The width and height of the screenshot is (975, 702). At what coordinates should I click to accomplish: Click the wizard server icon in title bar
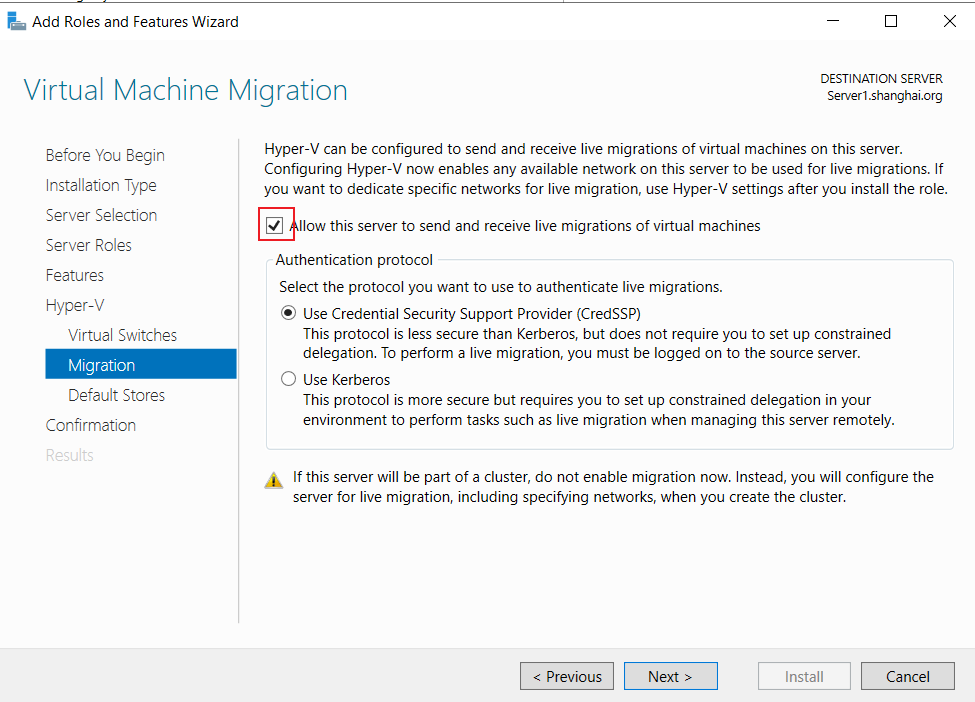tap(17, 22)
